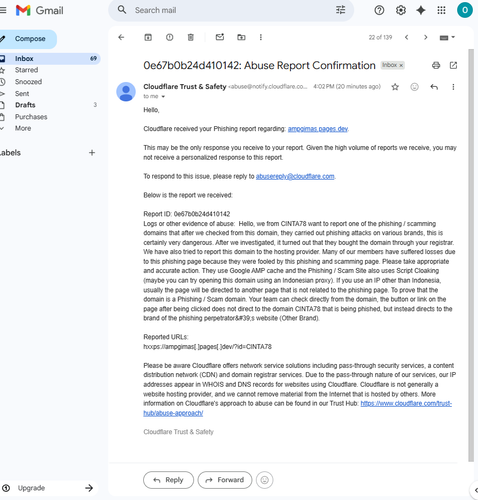Go back to inbox arrow
Viewport: 478px width, 500px height.
(x=121, y=37)
